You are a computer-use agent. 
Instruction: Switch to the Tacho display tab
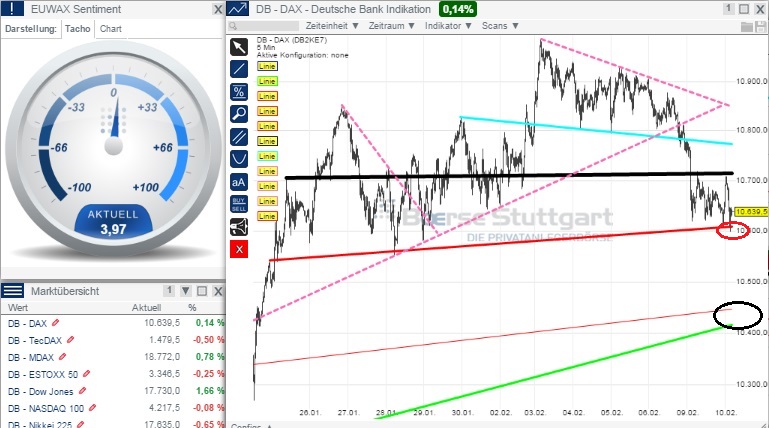click(x=77, y=29)
